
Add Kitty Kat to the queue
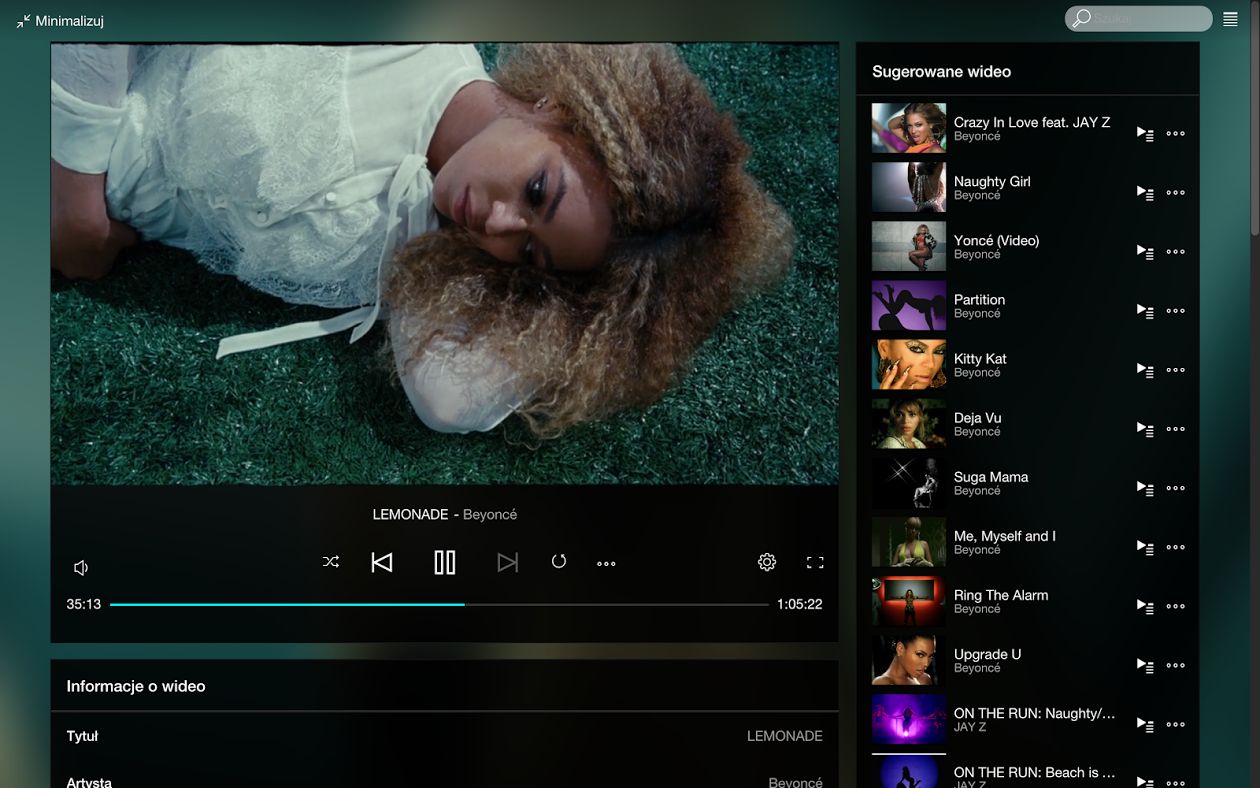click(1146, 370)
